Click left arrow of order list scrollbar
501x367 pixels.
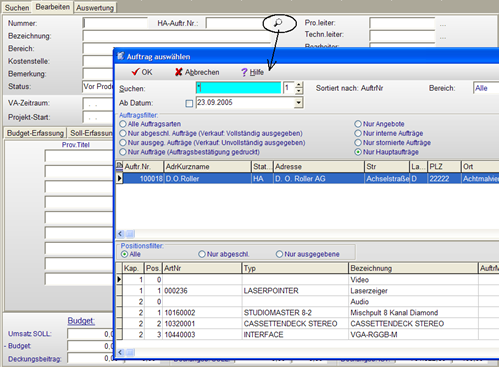[120, 234]
